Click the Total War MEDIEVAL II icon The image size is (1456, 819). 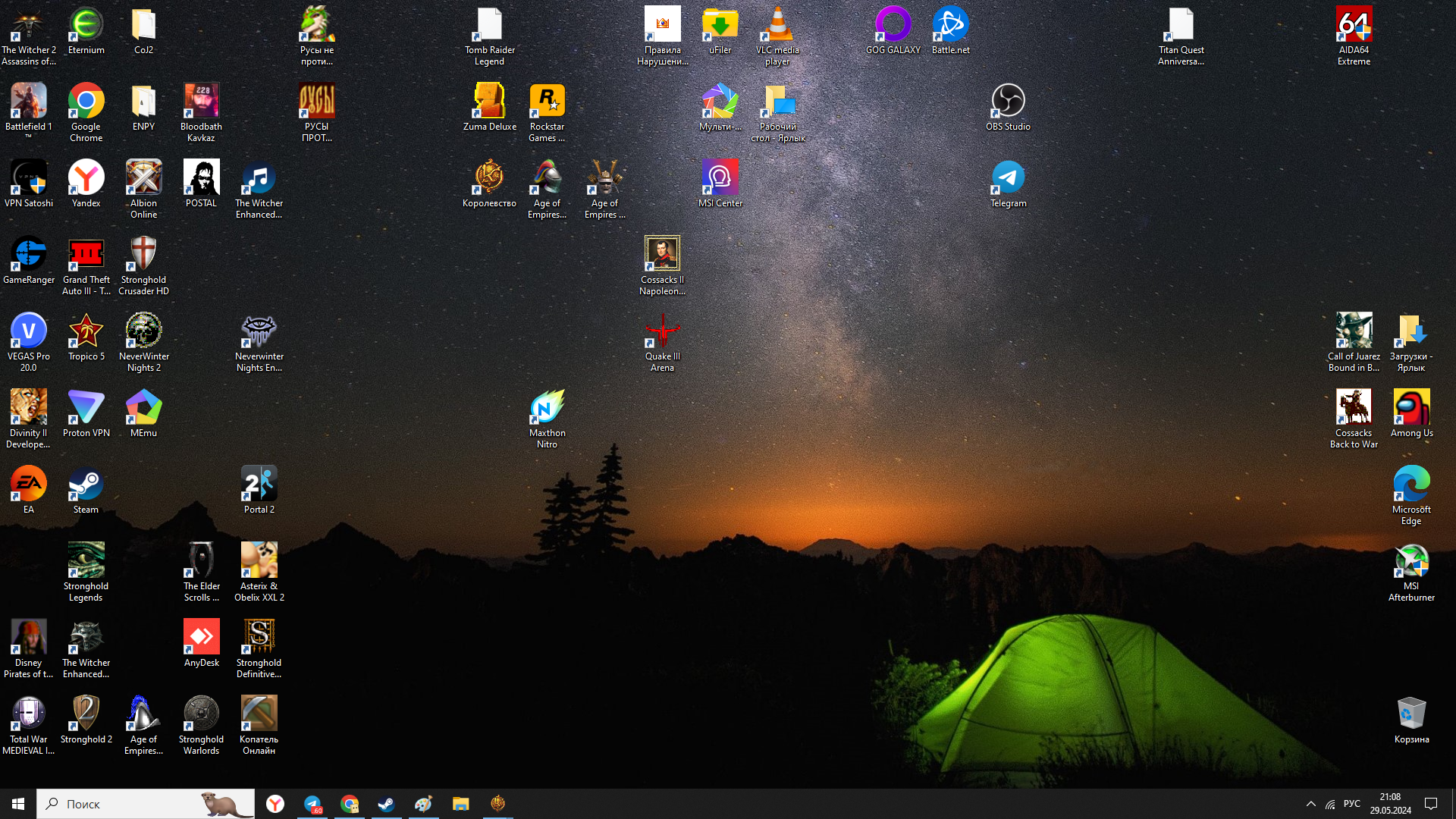[x=29, y=714]
